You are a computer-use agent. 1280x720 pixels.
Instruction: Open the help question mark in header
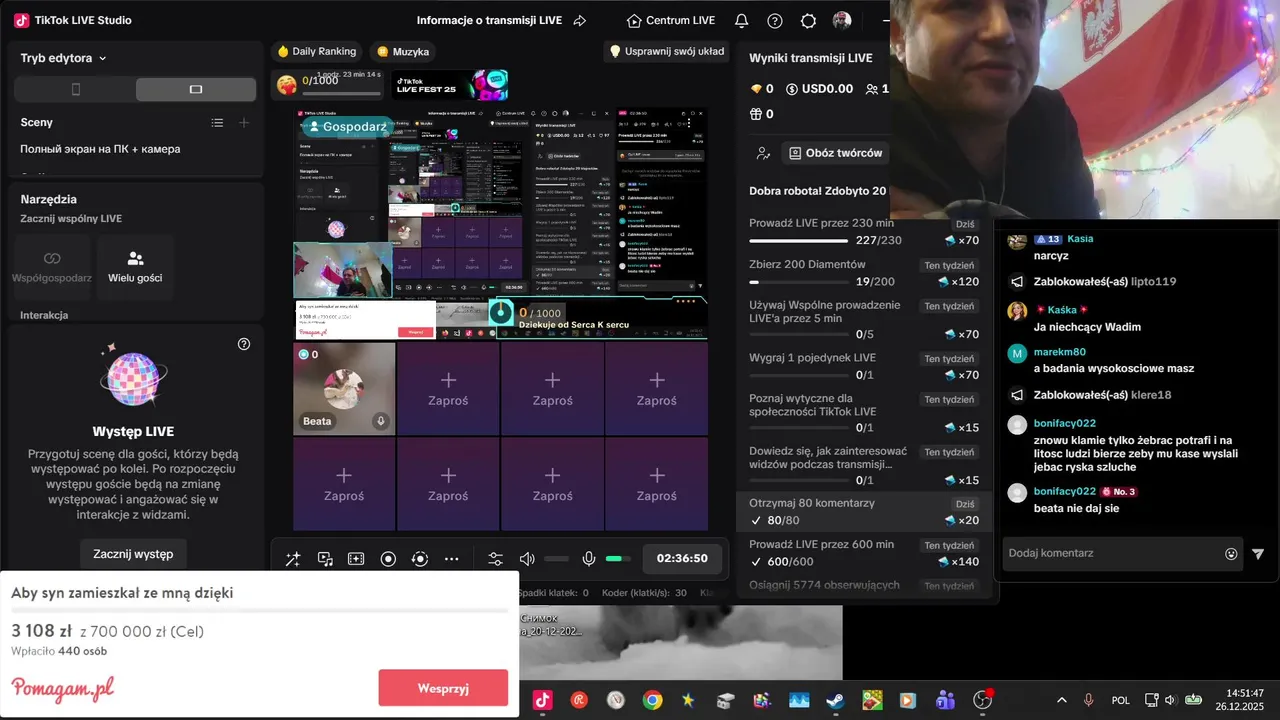tap(775, 20)
